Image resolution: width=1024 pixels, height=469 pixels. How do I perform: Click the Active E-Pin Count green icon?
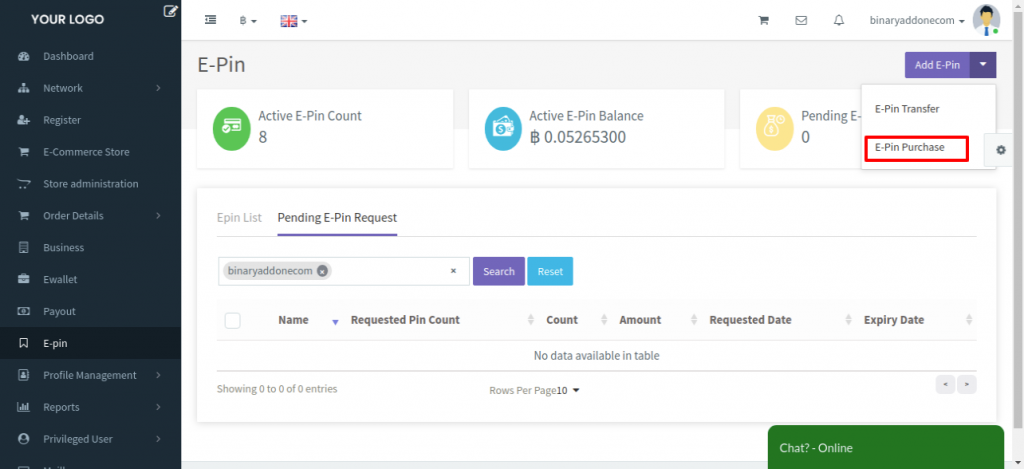pyautogui.click(x=232, y=128)
